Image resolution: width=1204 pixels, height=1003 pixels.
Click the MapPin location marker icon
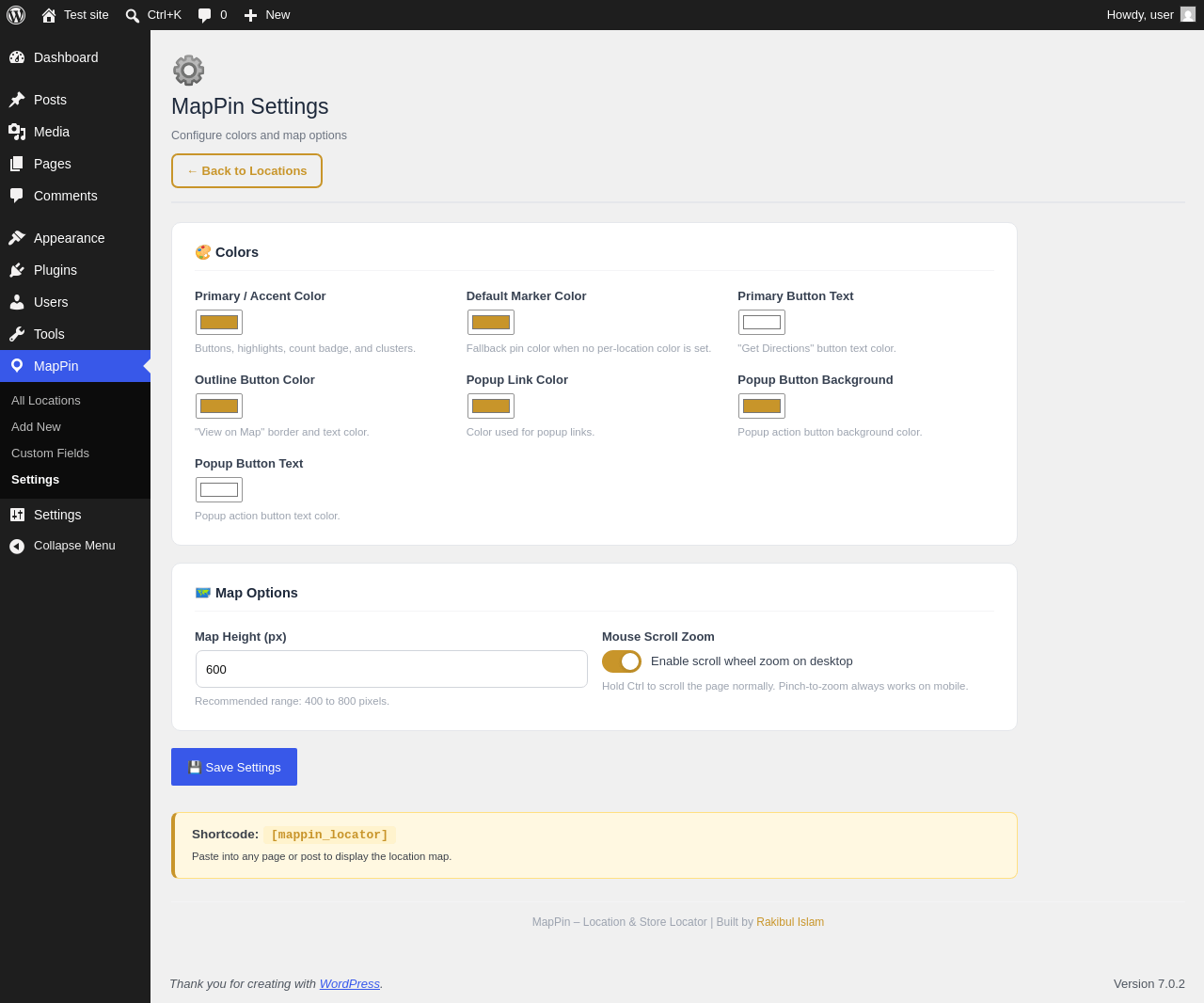pos(17,366)
